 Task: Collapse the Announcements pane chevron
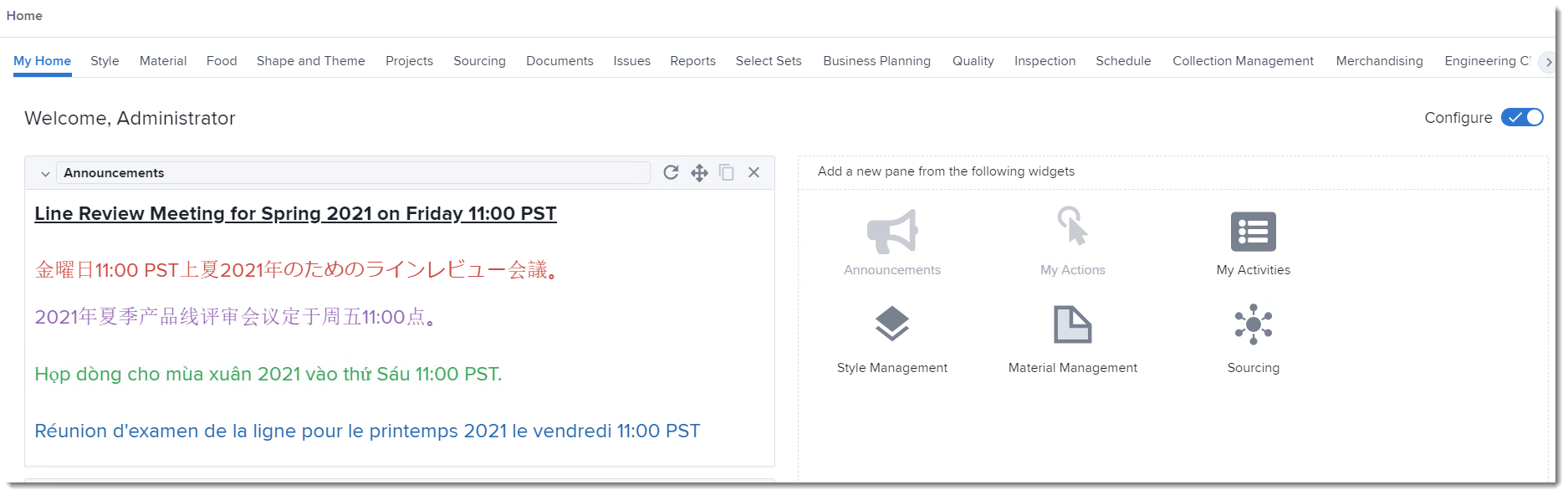(45, 174)
